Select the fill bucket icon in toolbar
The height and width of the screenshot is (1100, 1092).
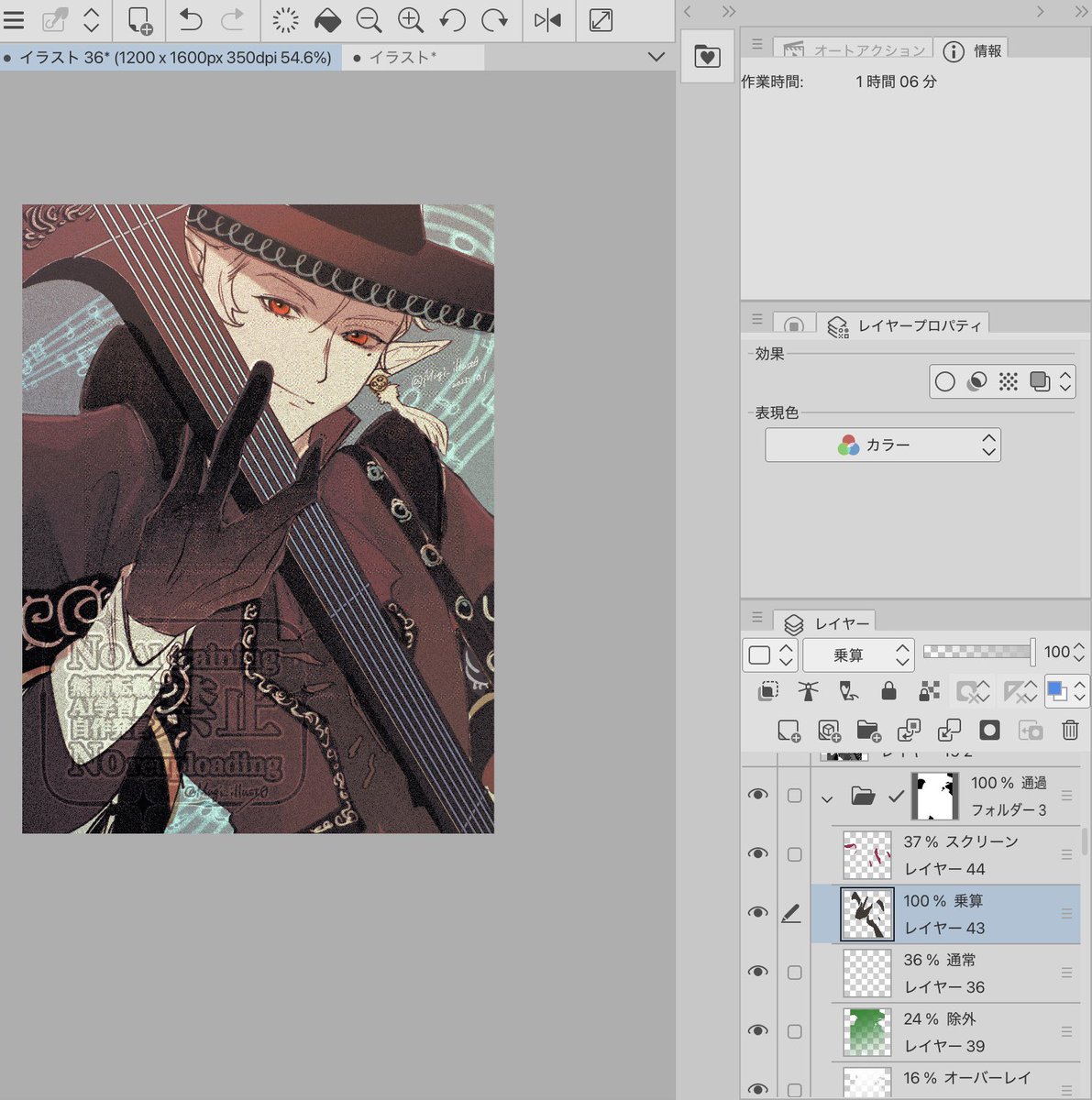pyautogui.click(x=327, y=20)
